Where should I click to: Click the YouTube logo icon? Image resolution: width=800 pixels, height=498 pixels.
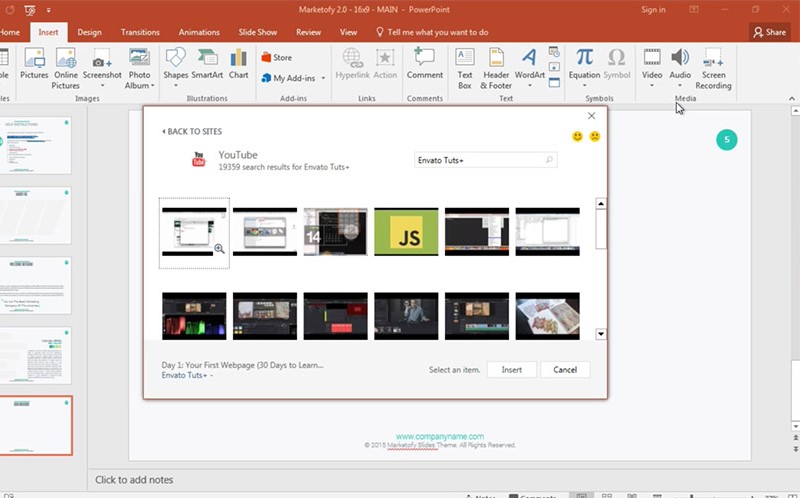[x=198, y=159]
